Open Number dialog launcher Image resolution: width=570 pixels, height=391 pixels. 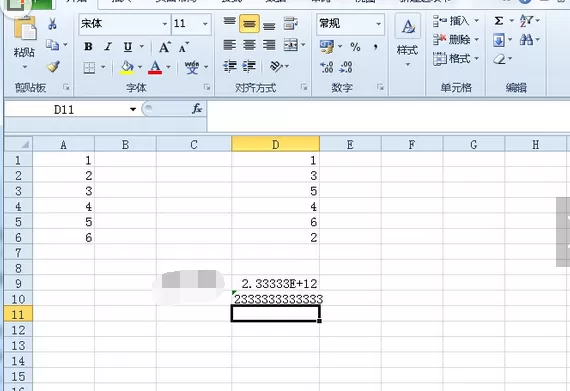(380, 87)
